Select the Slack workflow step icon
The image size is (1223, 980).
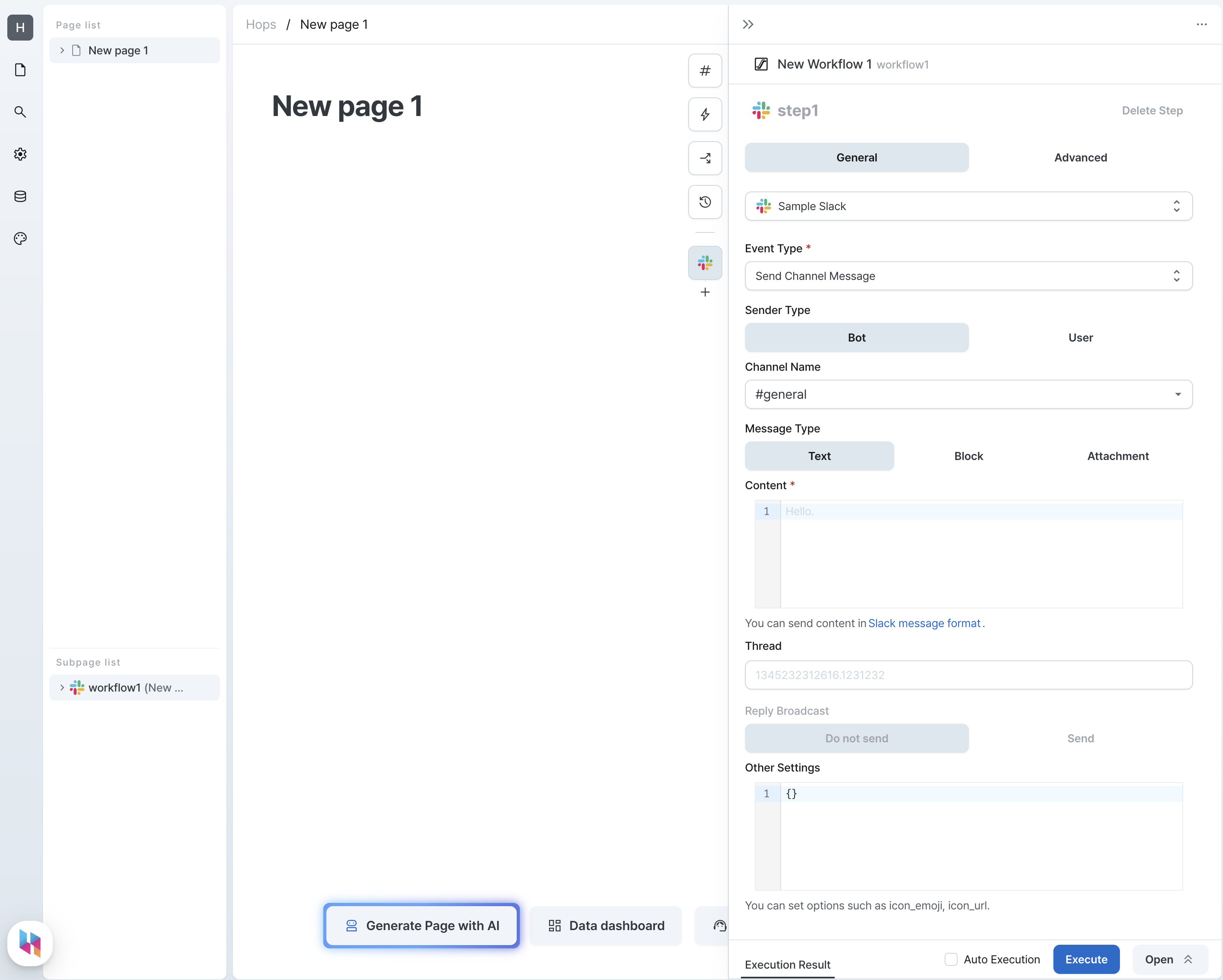click(x=704, y=262)
